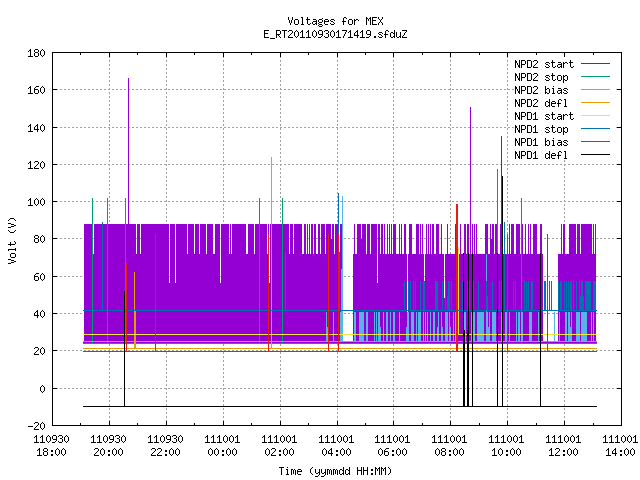Click the 180 y-axis tick value
This screenshot has height=480, width=640.
coord(36,53)
